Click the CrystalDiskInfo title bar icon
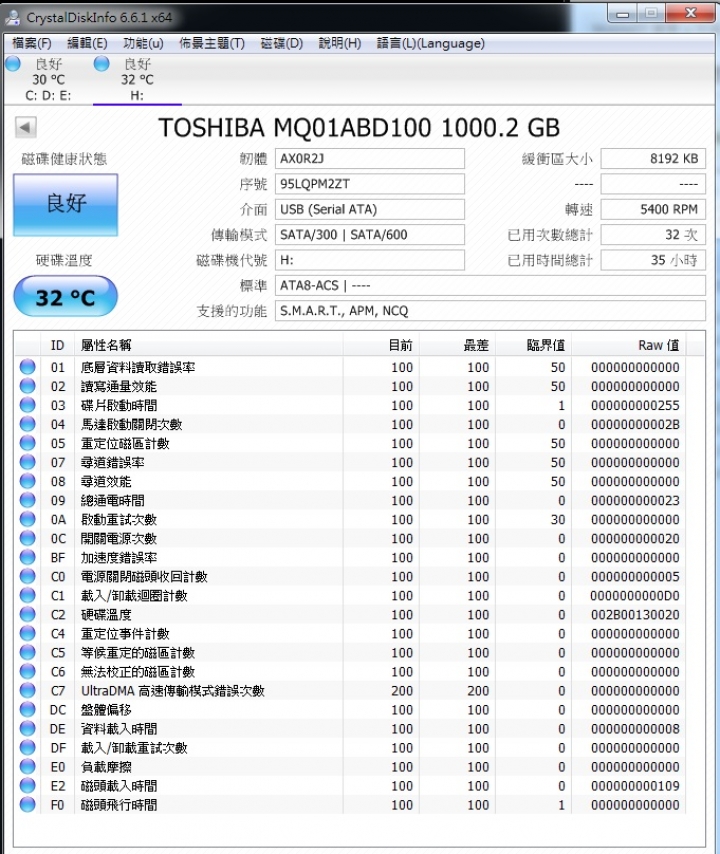The width and height of the screenshot is (720, 854). click(x=12, y=18)
